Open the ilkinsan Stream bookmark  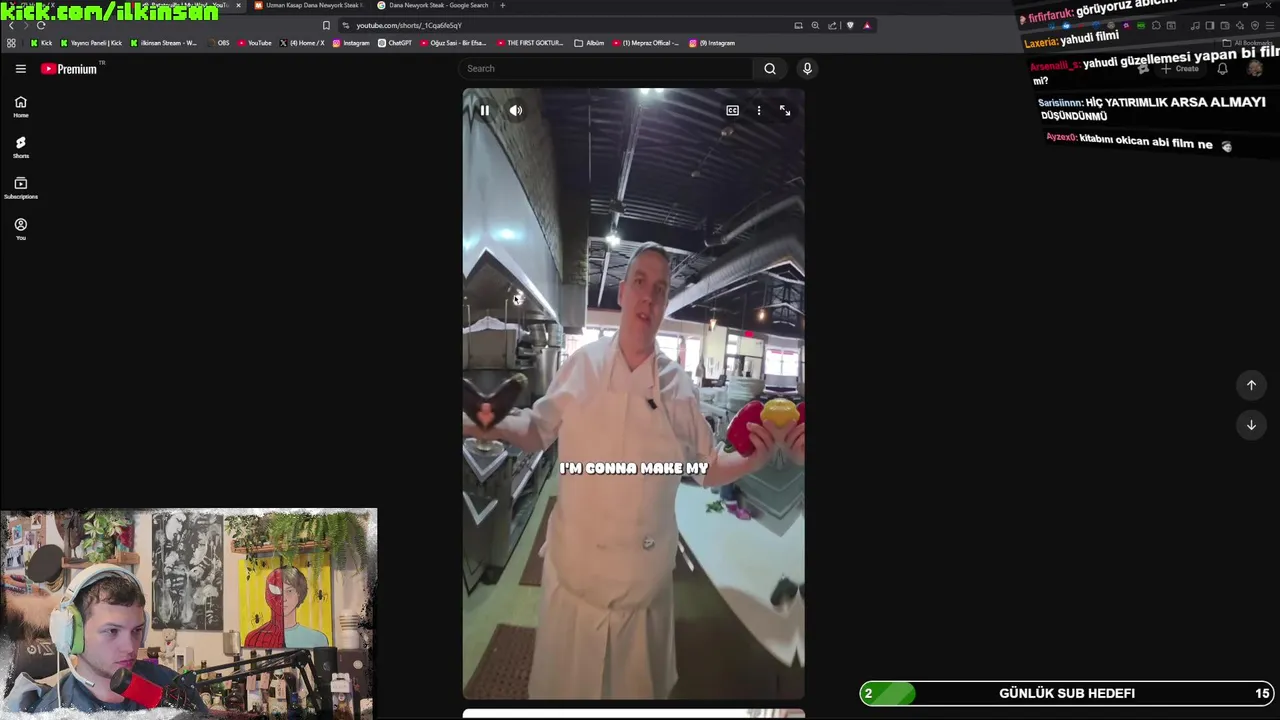point(164,43)
